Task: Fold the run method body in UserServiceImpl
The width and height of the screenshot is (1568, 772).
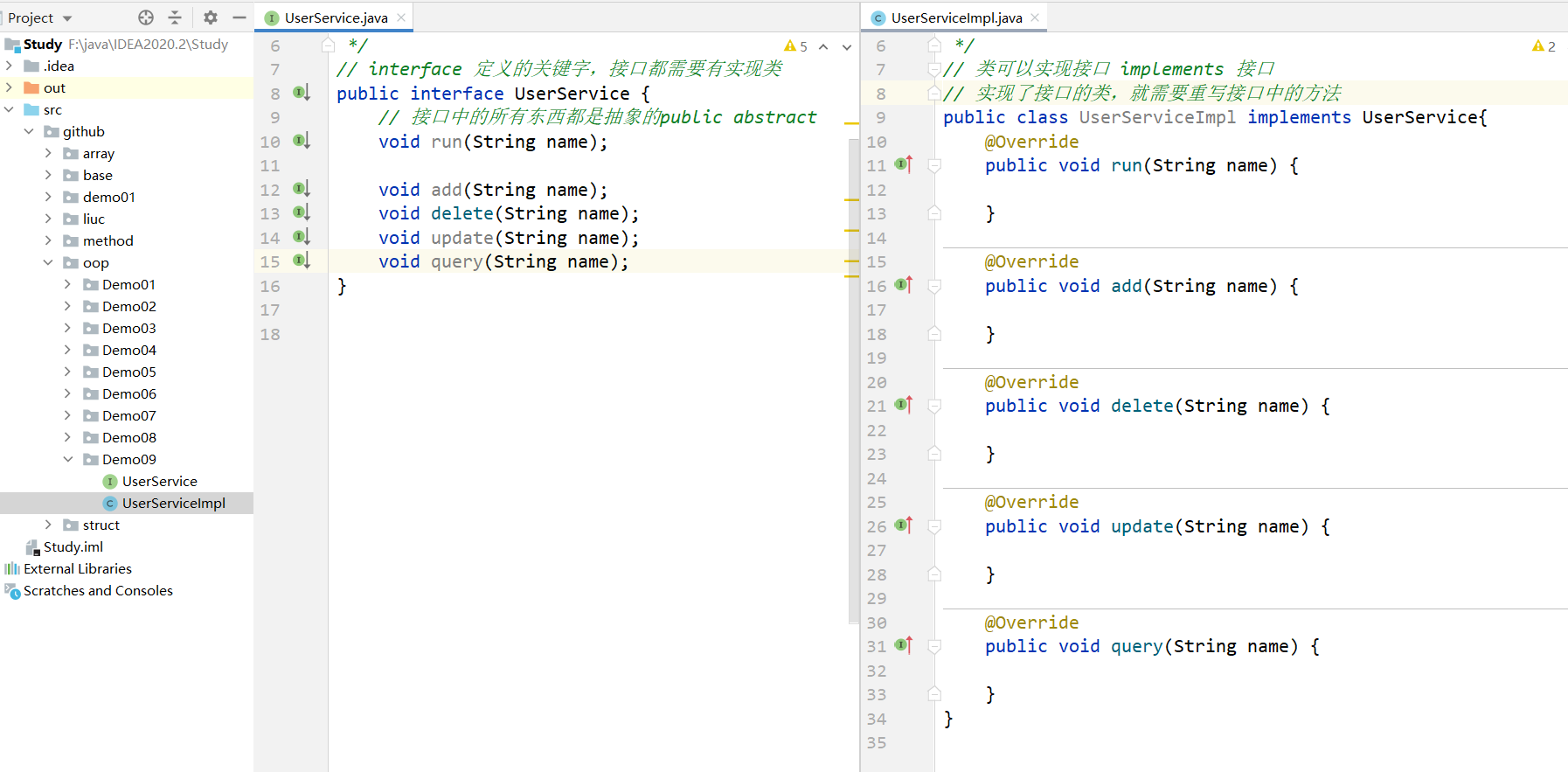Action: (x=934, y=165)
